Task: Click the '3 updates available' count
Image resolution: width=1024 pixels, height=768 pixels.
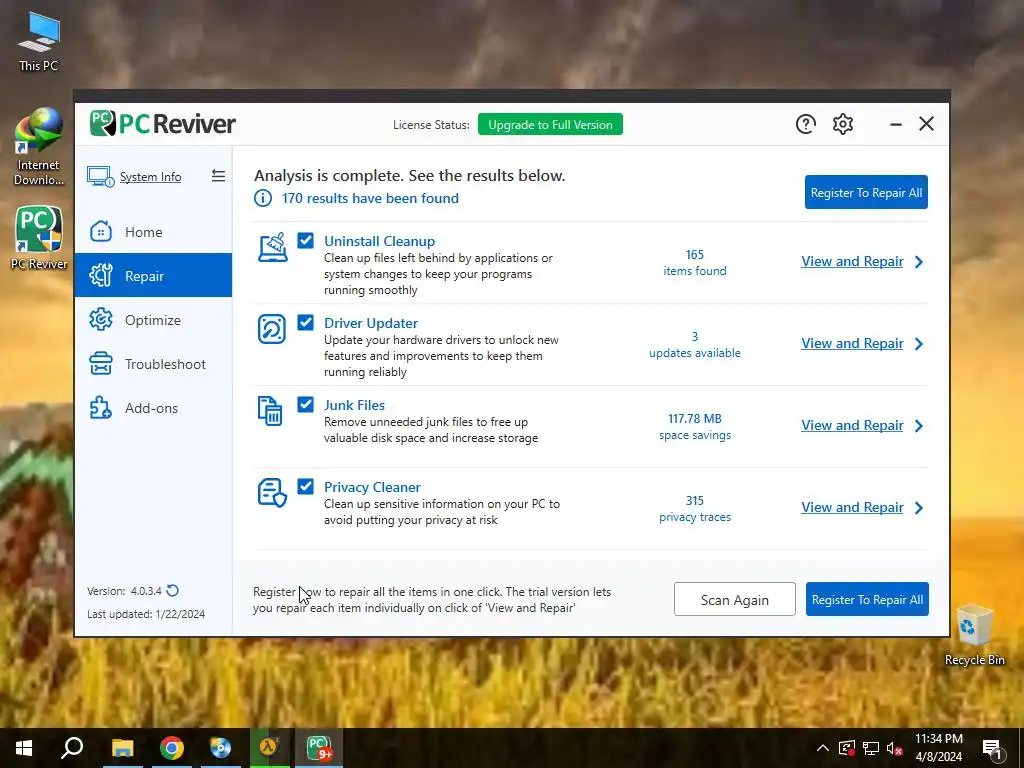Action: click(695, 345)
